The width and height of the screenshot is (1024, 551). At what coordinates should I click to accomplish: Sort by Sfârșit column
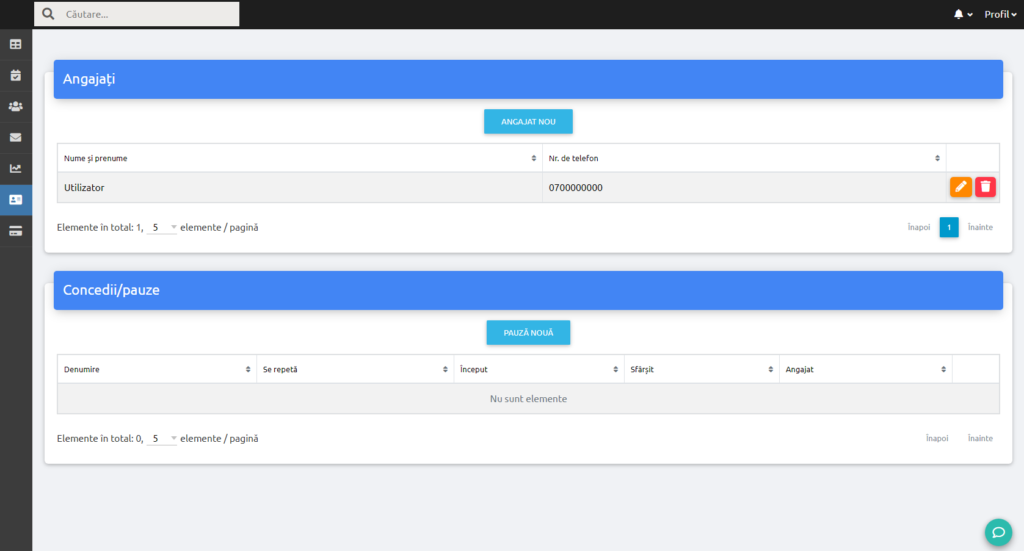point(701,370)
